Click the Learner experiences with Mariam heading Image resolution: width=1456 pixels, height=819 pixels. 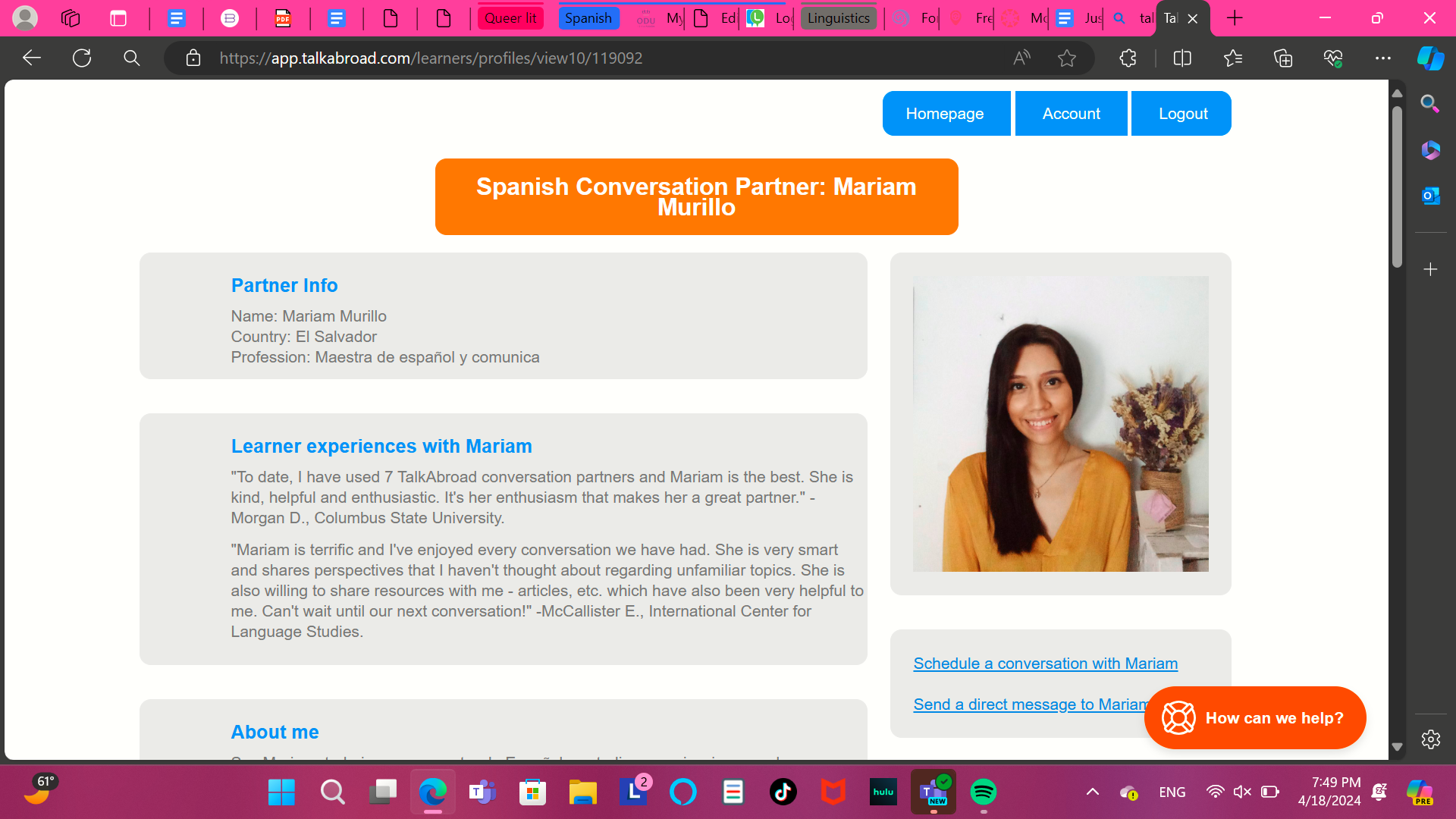381,447
